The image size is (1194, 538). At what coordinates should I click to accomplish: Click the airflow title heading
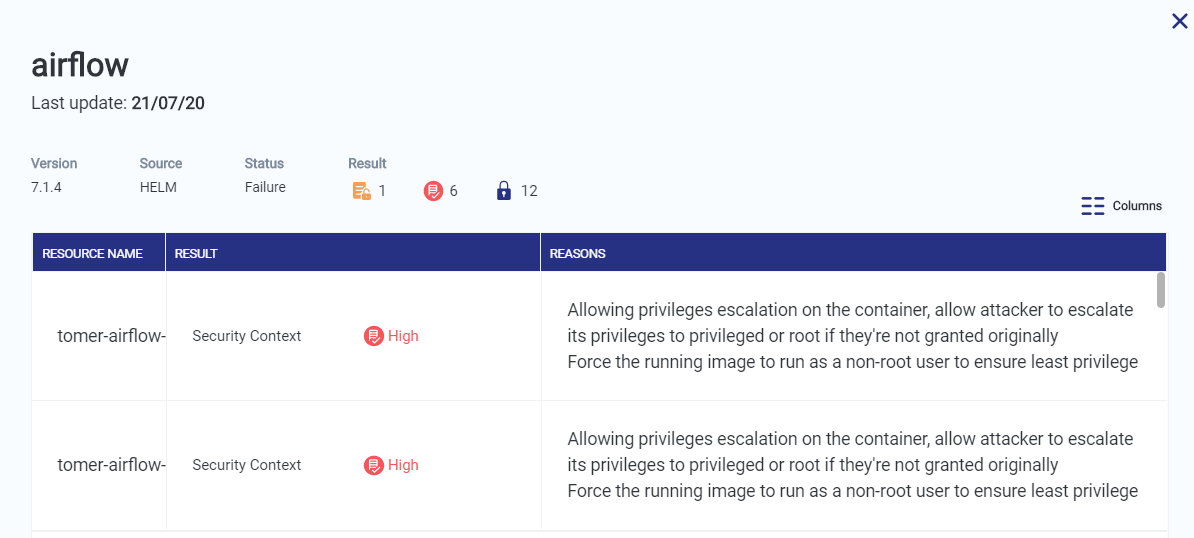pos(80,65)
